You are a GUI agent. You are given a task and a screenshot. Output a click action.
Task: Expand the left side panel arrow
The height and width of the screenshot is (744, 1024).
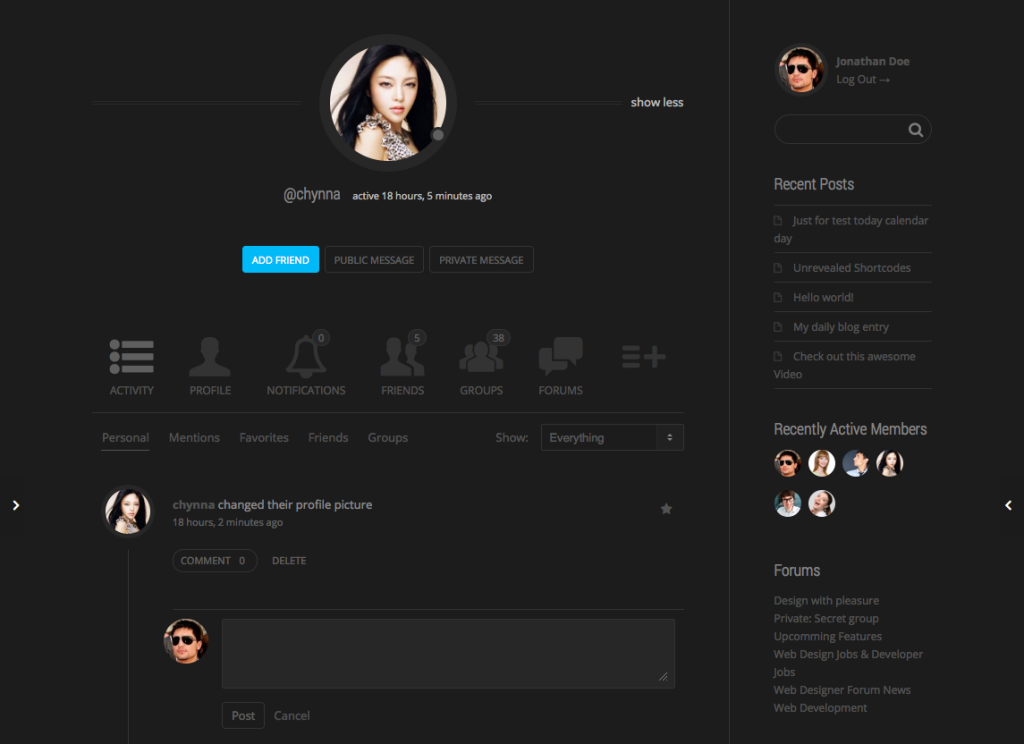coord(15,505)
